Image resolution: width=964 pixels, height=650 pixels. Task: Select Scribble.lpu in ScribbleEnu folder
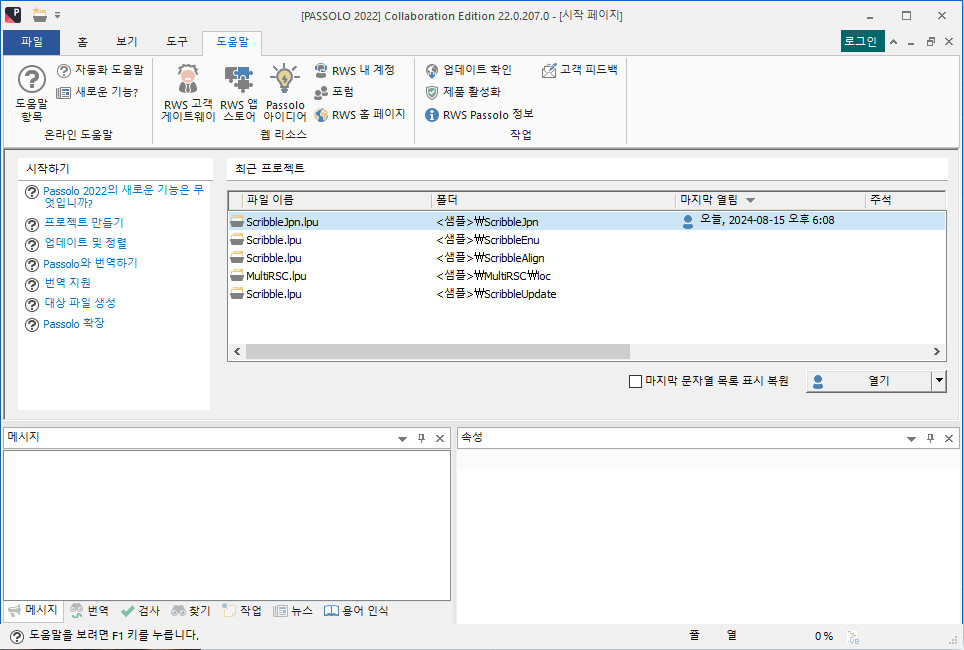(587, 240)
